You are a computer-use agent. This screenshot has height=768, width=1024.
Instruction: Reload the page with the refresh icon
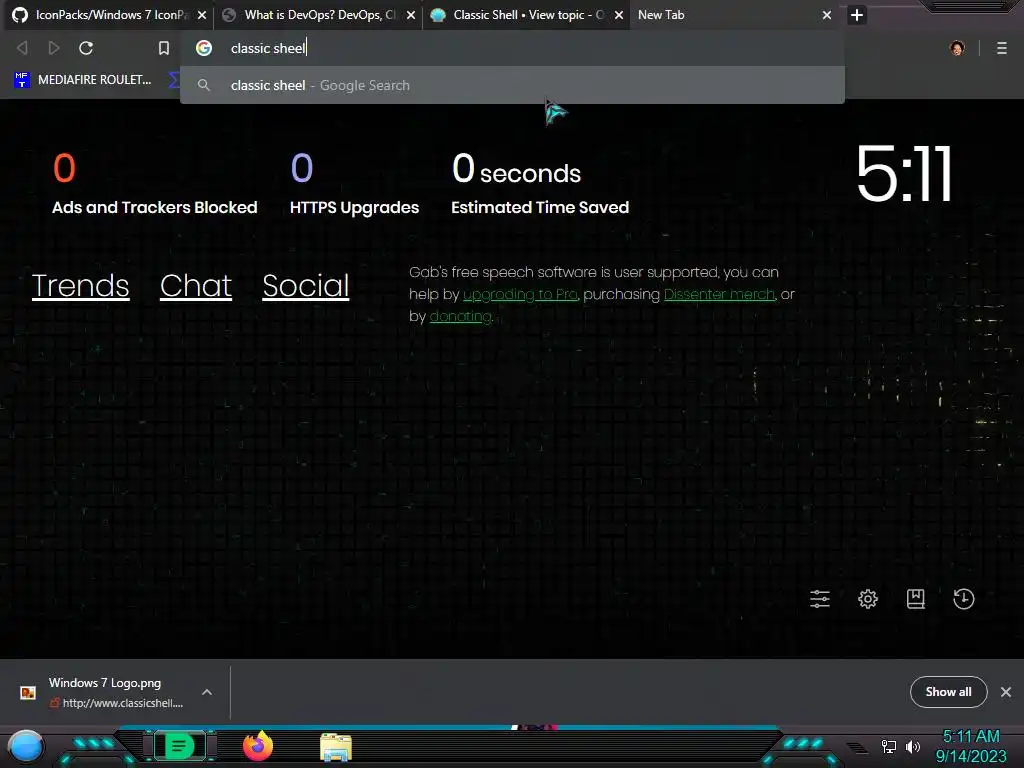point(86,48)
